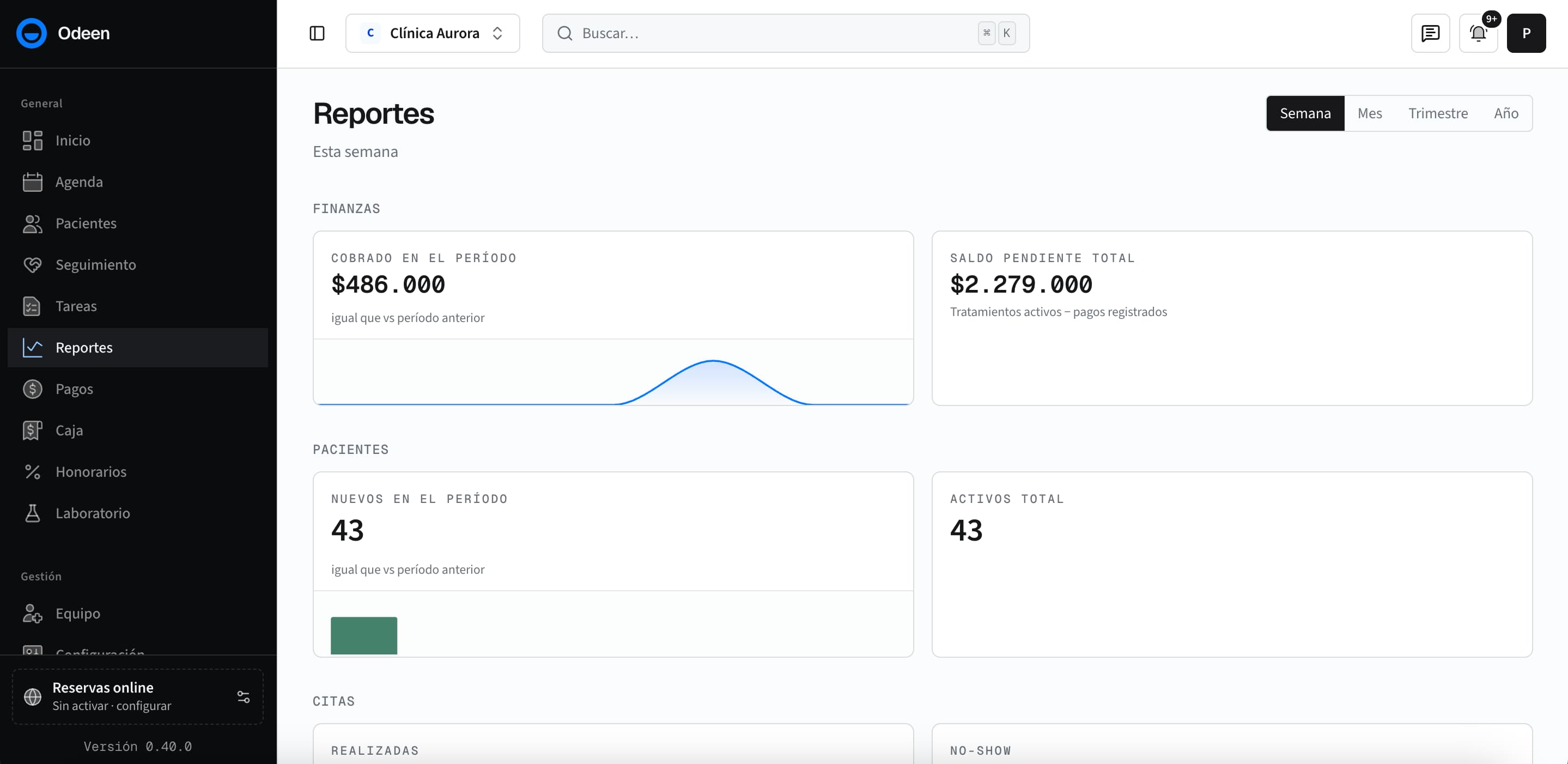The height and width of the screenshot is (764, 1568).
Task: Switch to the Mes period tab
Action: point(1370,113)
